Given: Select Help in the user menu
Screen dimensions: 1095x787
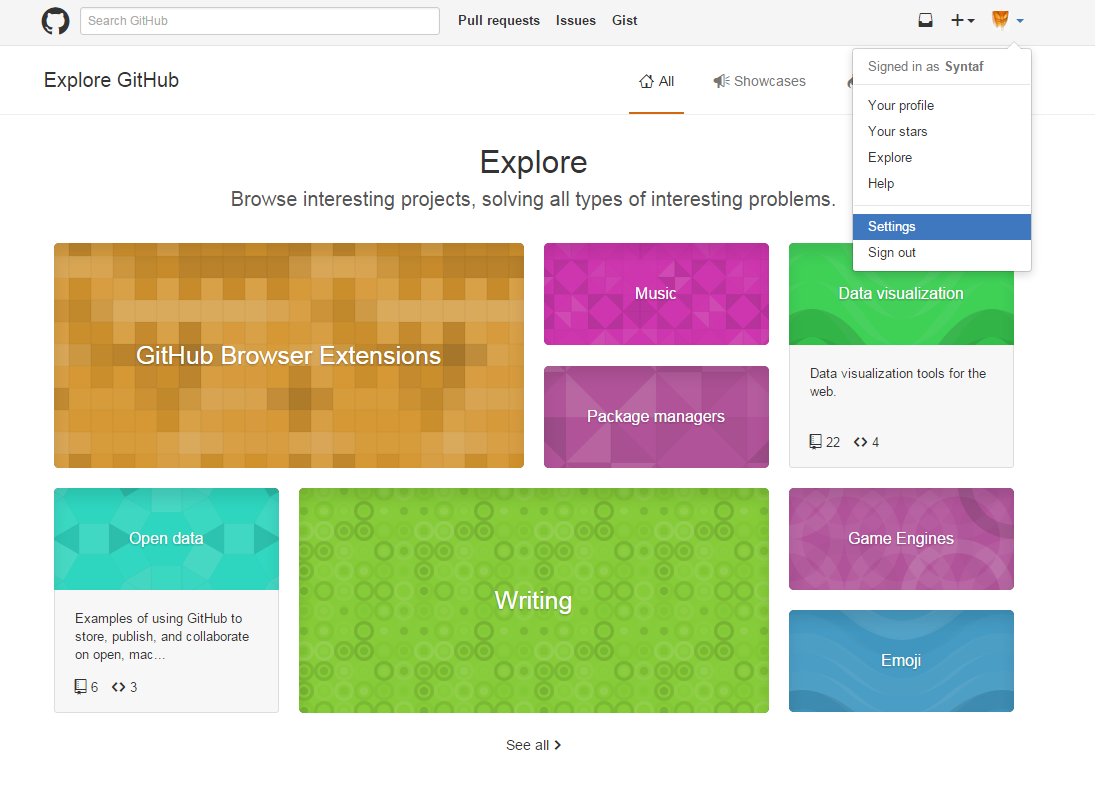Looking at the screenshot, I should click(x=941, y=183).
